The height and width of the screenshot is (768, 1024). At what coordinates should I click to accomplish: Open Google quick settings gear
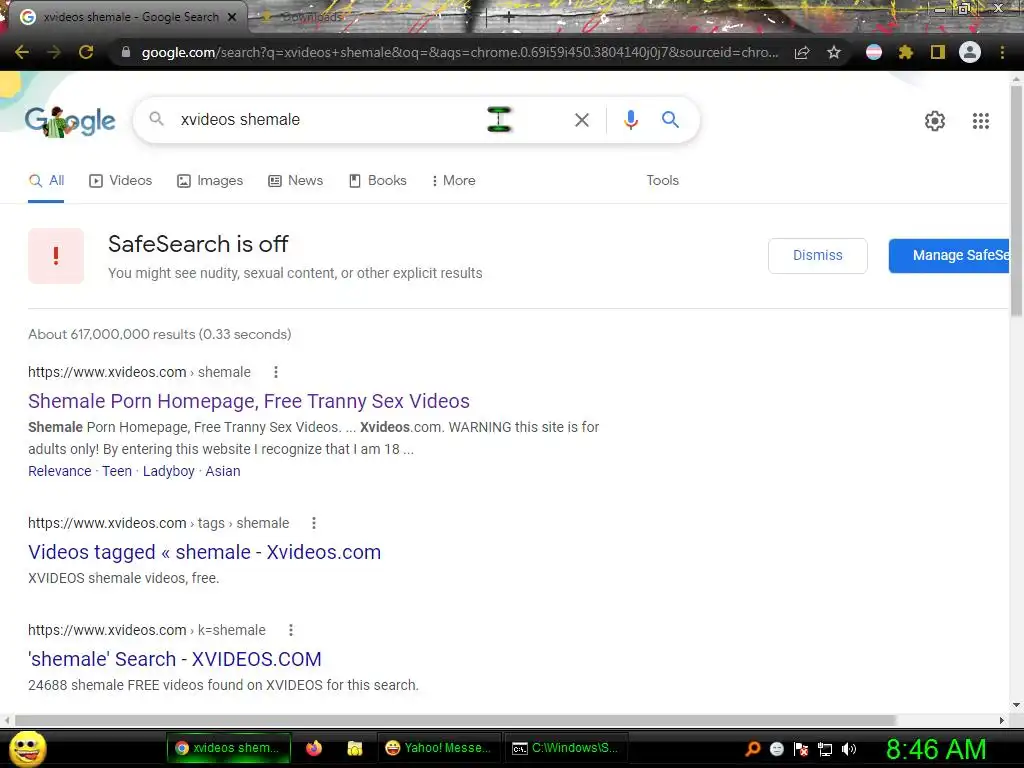pyautogui.click(x=935, y=121)
